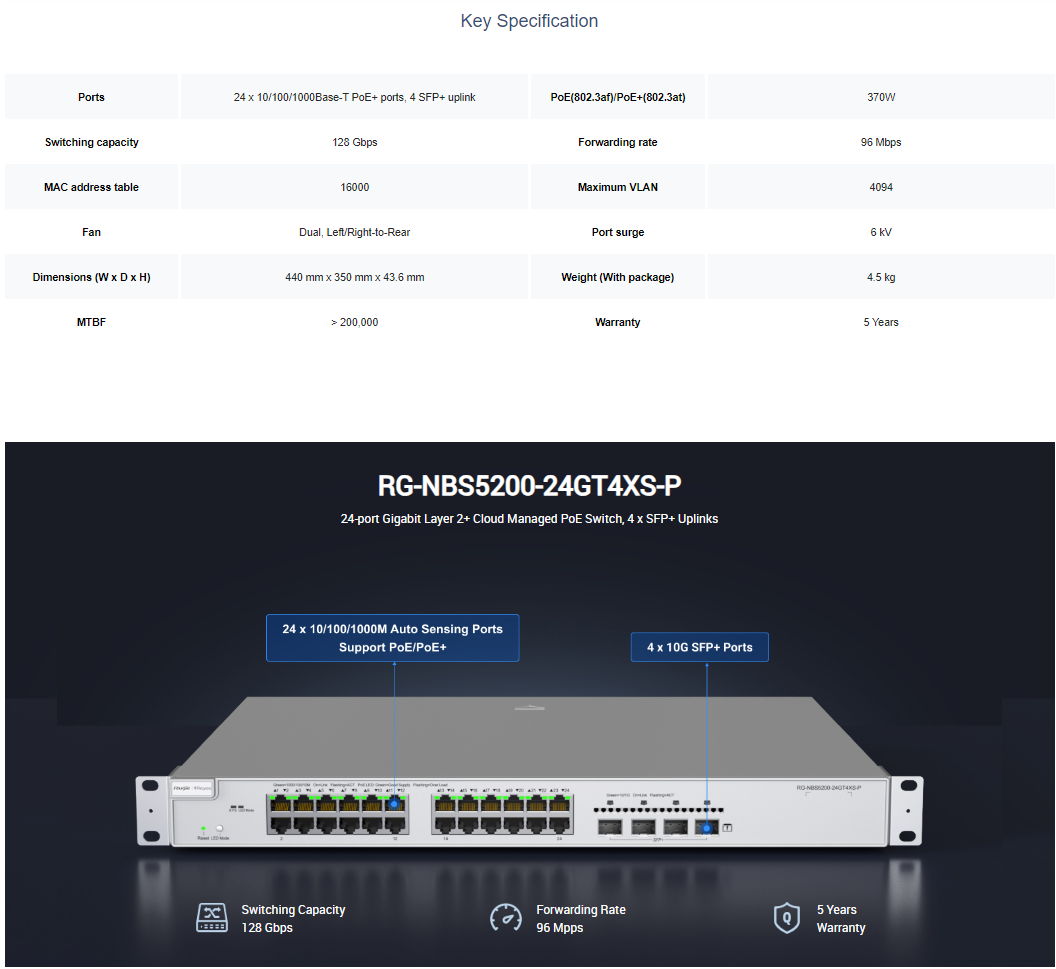This screenshot has width=1056, height=969.
Task: Click the '4094' value
Action: 881,187
